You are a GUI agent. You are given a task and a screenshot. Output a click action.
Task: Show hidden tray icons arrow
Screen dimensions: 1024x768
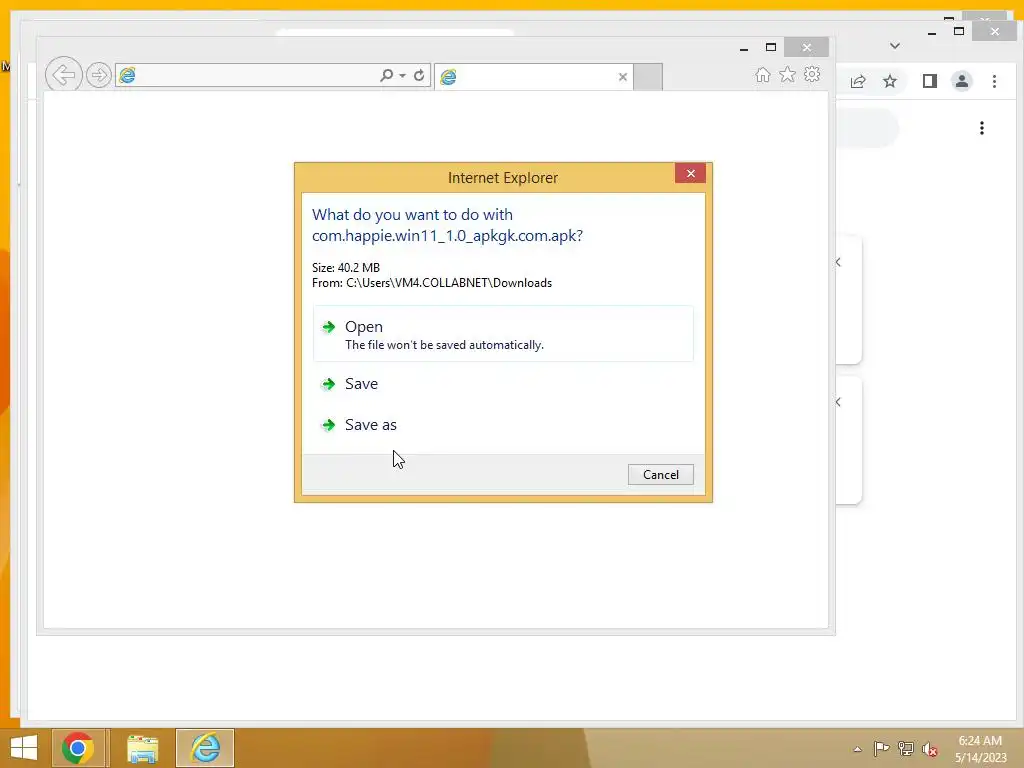pyautogui.click(x=857, y=750)
